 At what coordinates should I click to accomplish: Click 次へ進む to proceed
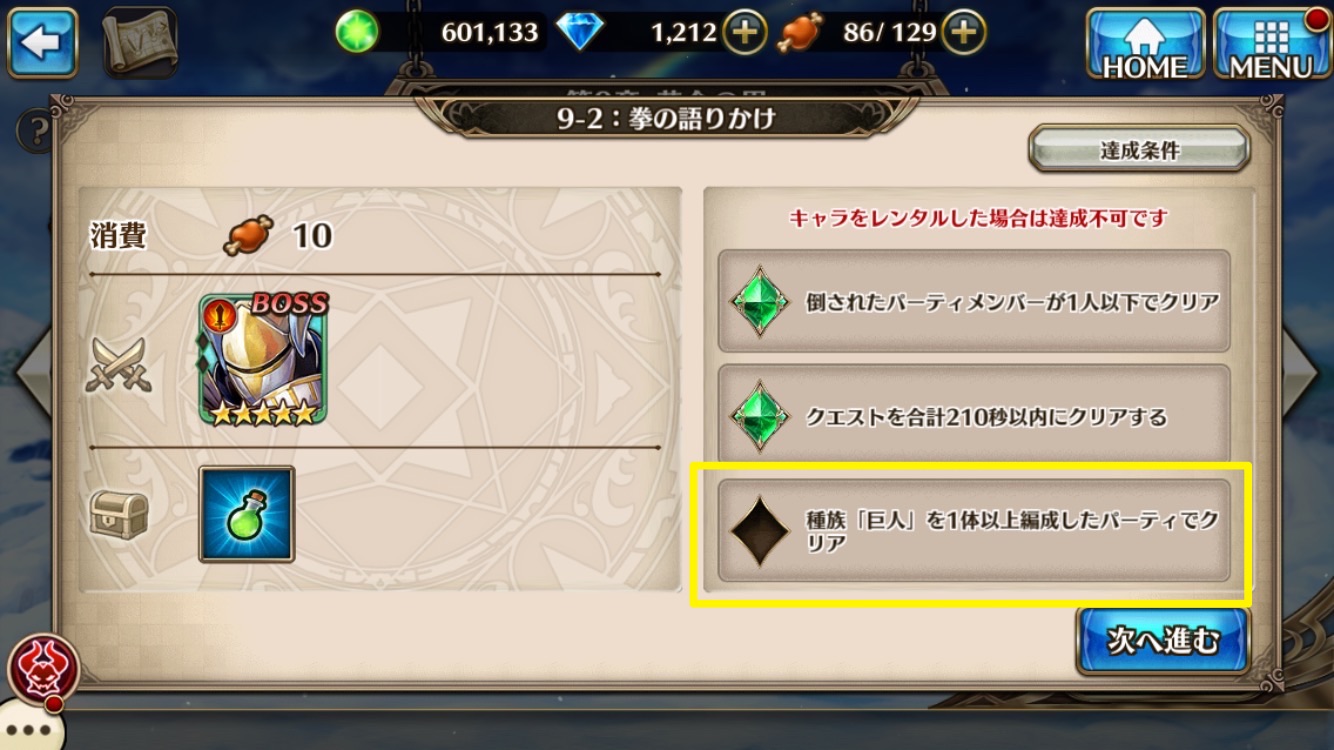click(1163, 641)
